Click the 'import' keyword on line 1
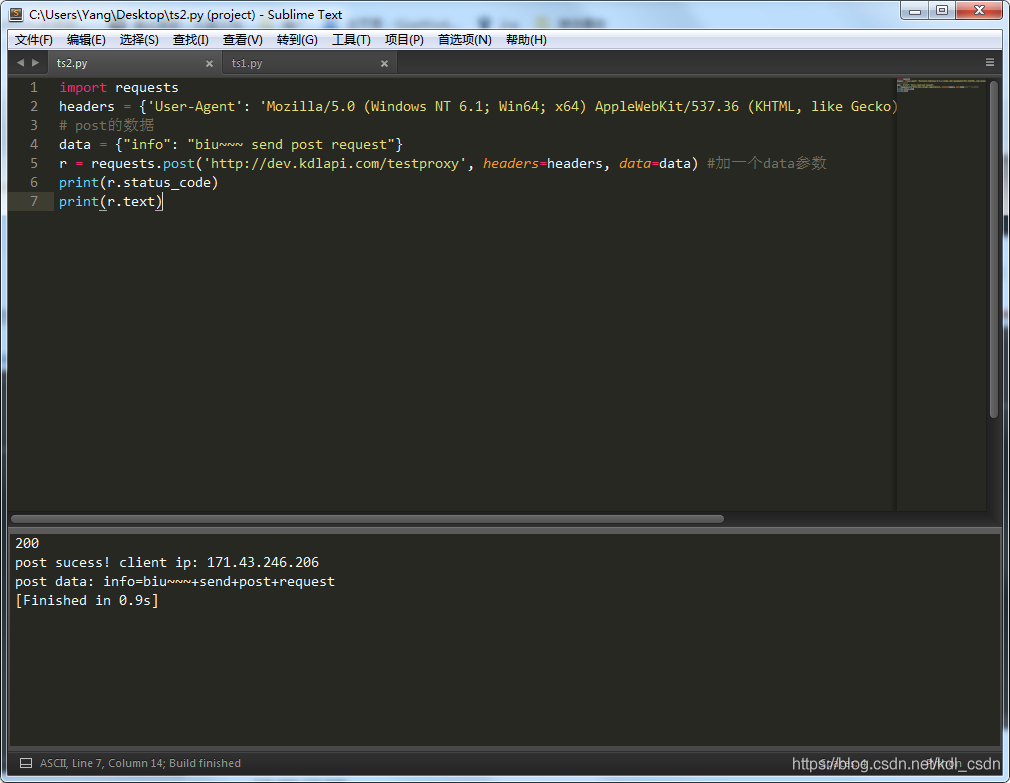Screen dimensions: 1010x783 (82, 88)
